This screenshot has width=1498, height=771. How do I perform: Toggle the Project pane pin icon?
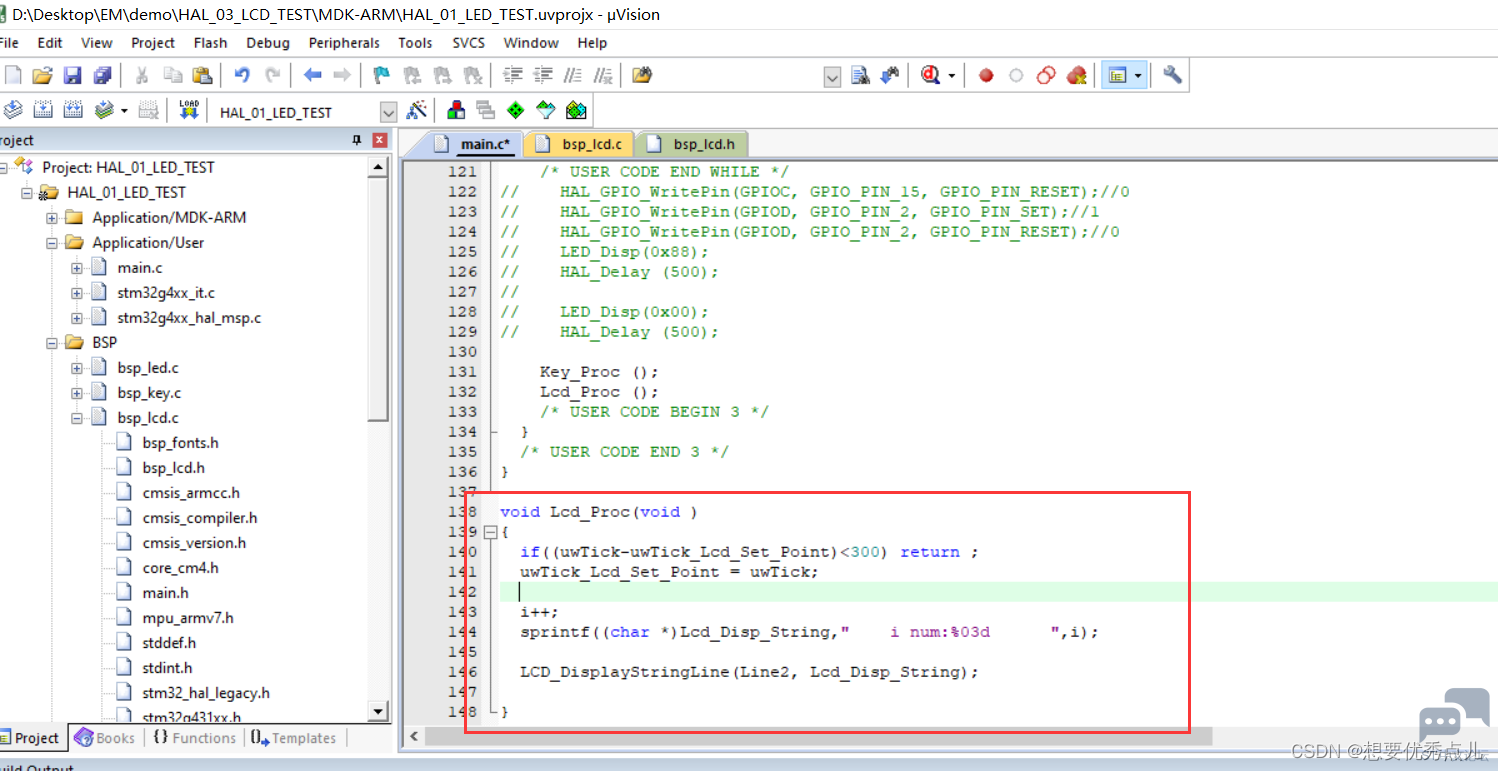click(357, 140)
